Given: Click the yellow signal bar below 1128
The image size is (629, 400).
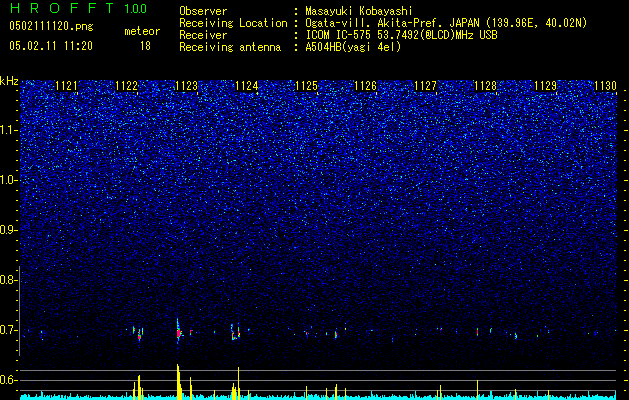Looking at the screenshot, I should click(477, 389).
